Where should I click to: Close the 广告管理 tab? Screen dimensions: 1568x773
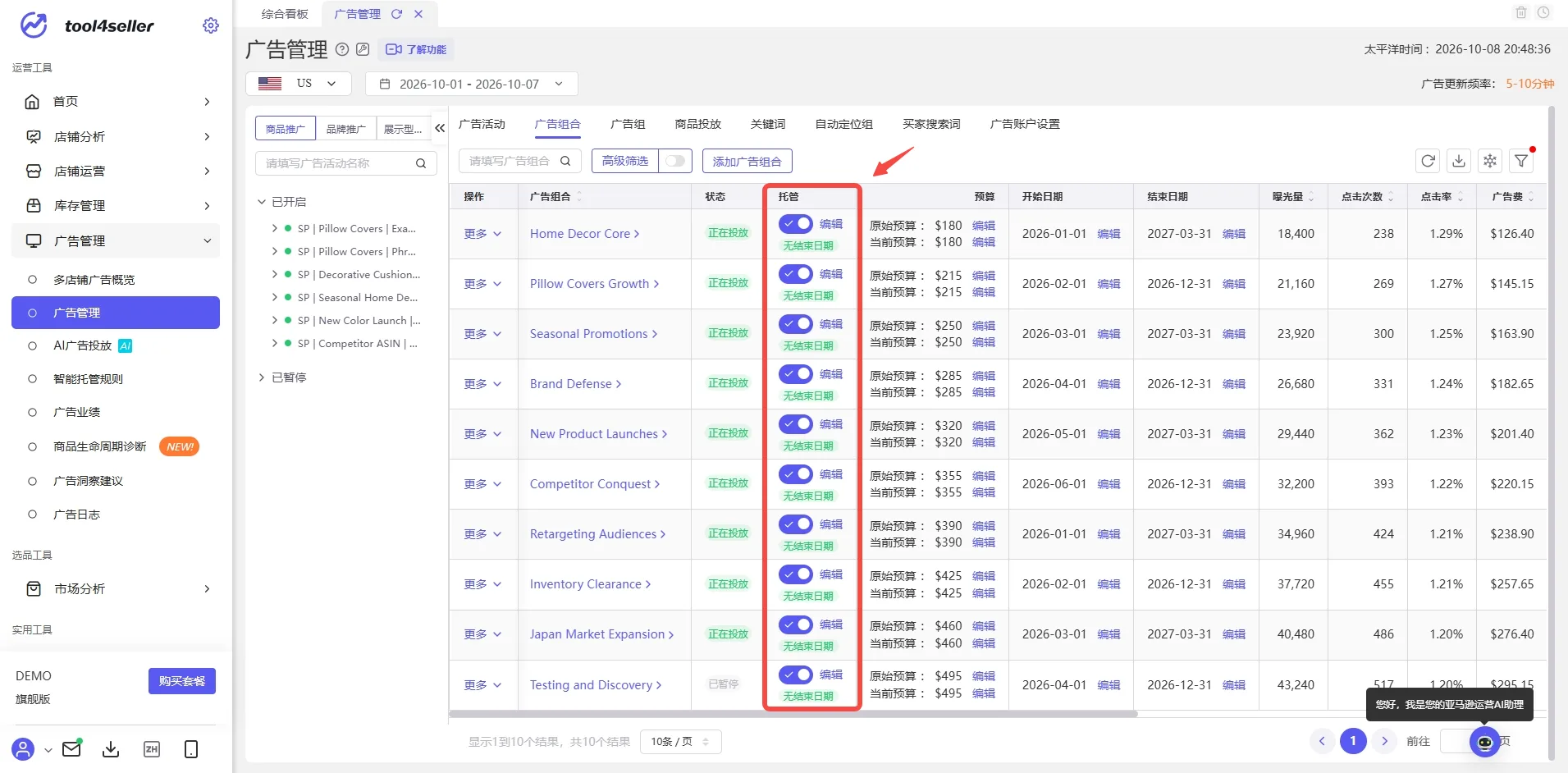pyautogui.click(x=418, y=14)
